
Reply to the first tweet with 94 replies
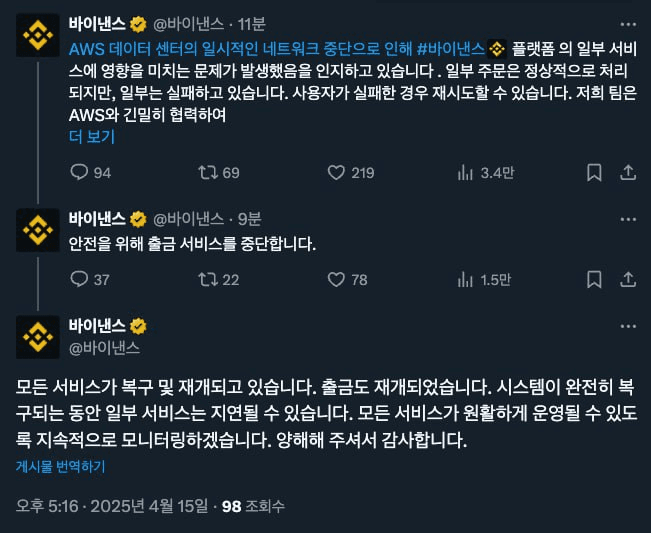coord(80,173)
